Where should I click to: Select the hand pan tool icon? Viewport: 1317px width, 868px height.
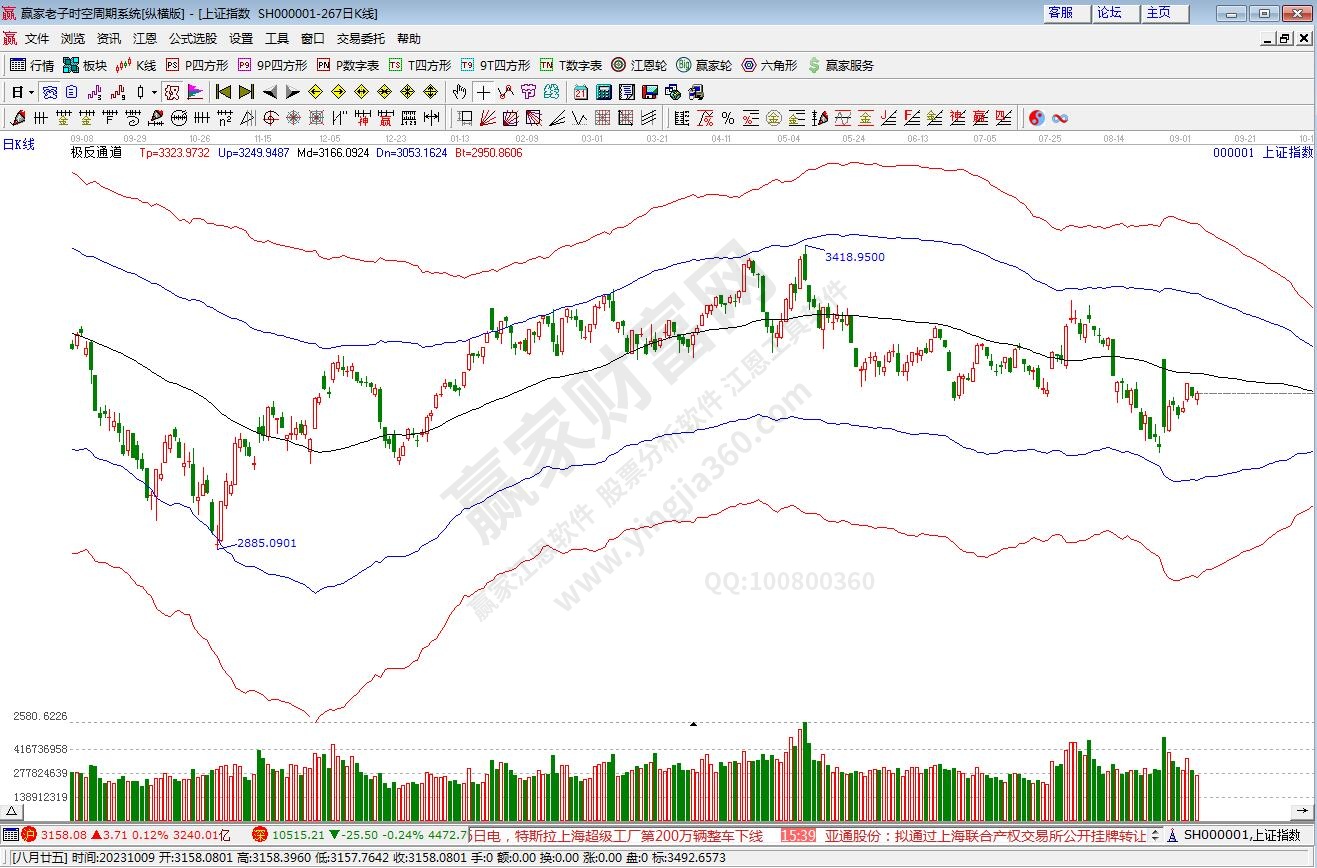tap(459, 92)
